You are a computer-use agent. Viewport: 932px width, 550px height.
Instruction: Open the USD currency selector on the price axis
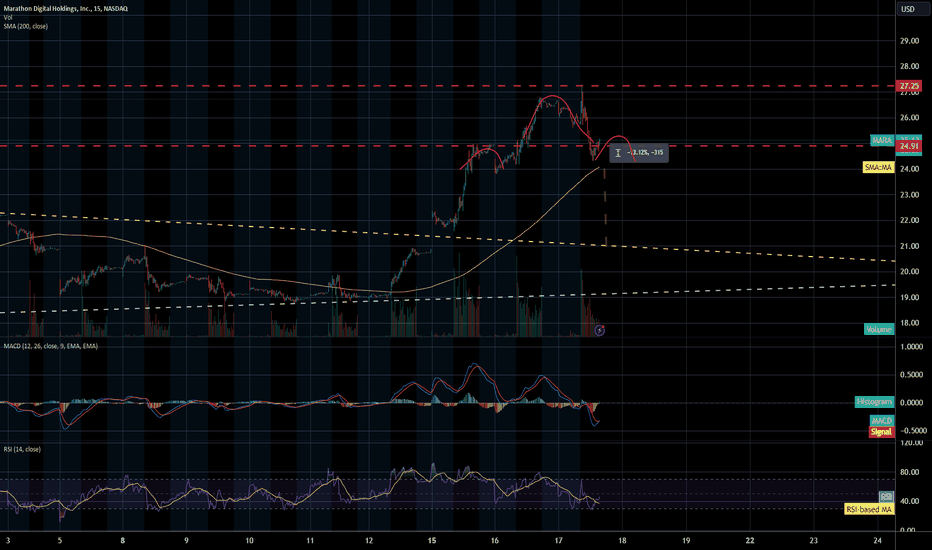[907, 9]
